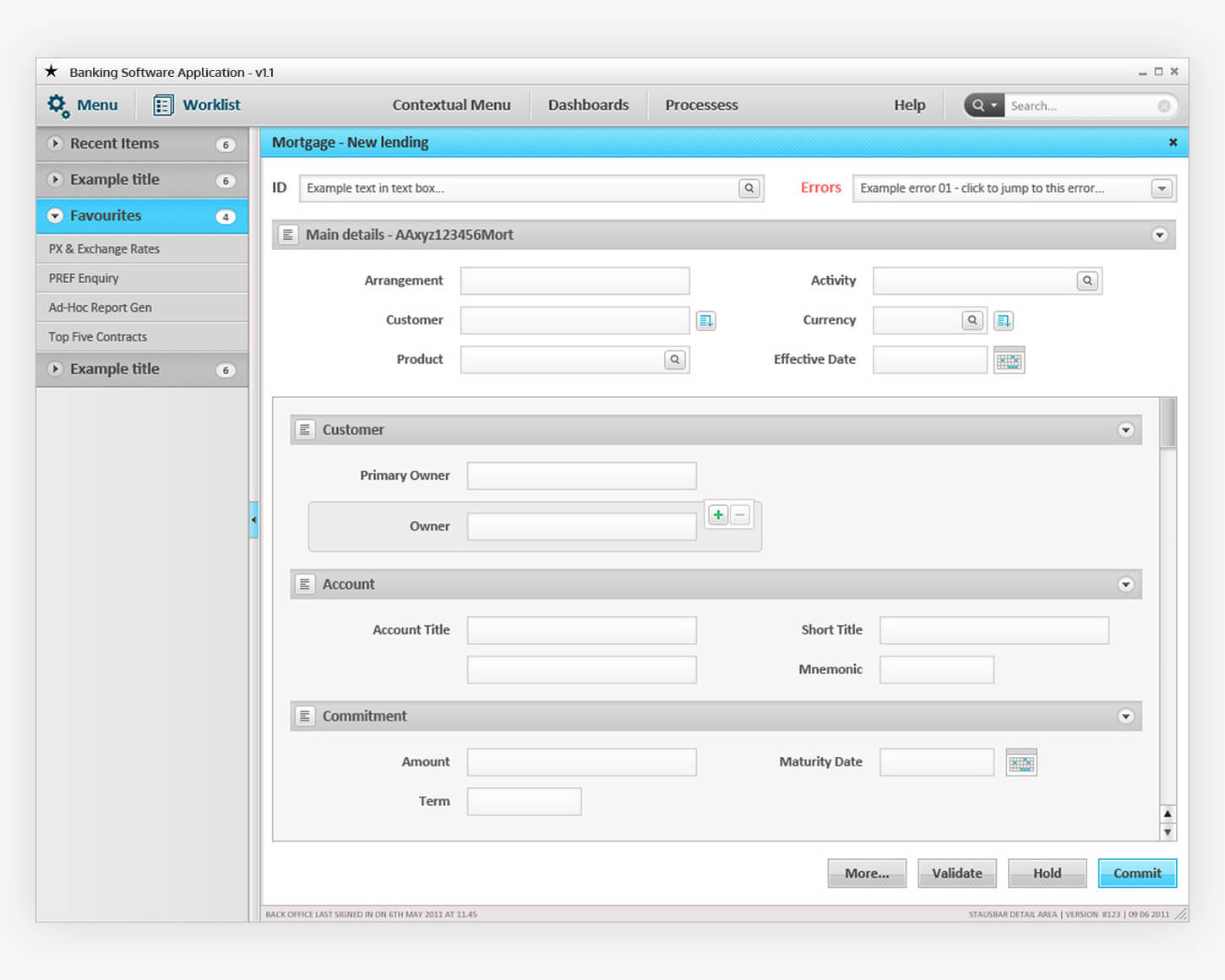The height and width of the screenshot is (980, 1225).
Task: Click the Hold button
Action: [1047, 874]
